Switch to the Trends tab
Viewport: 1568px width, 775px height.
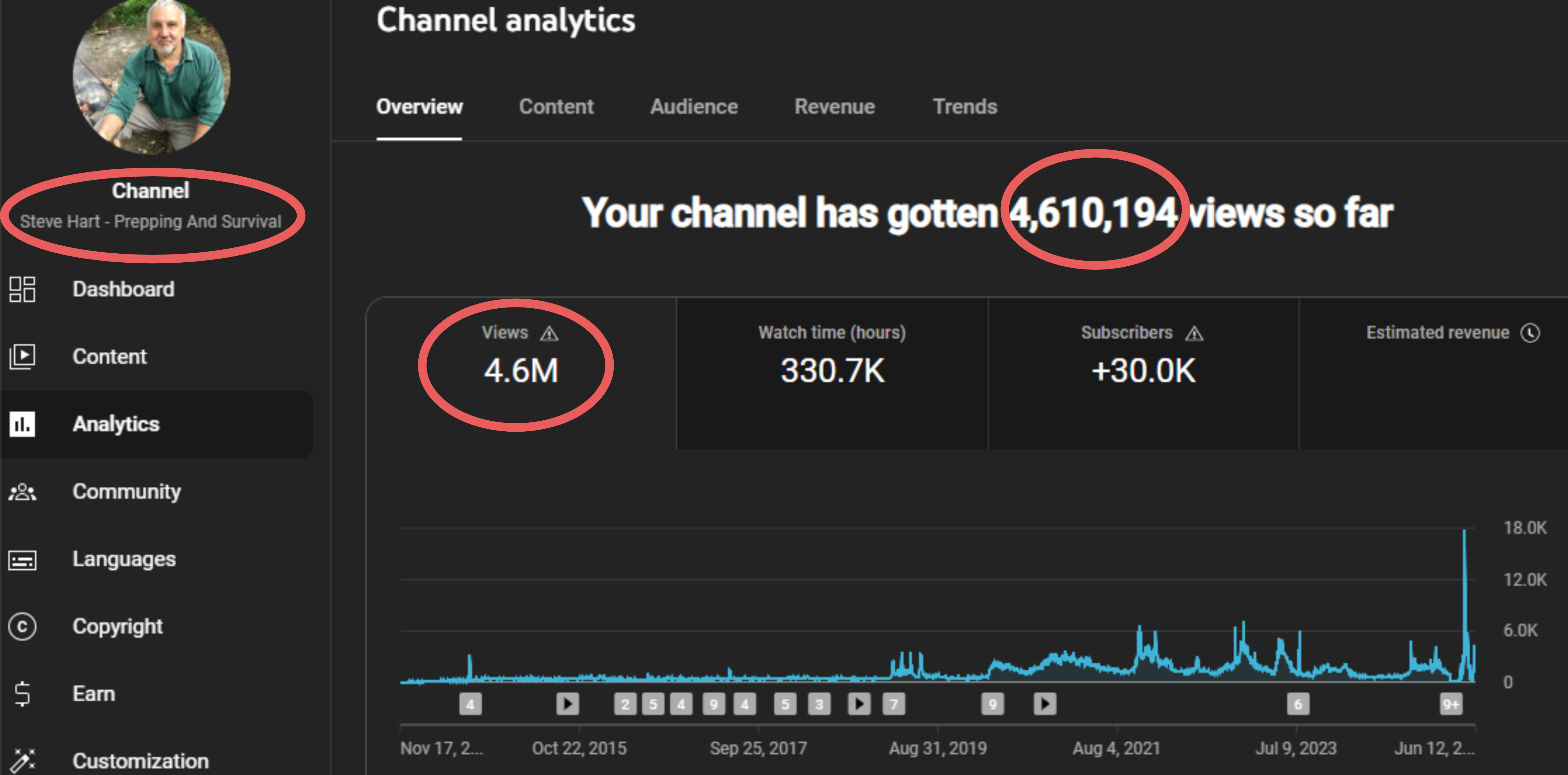pos(965,107)
